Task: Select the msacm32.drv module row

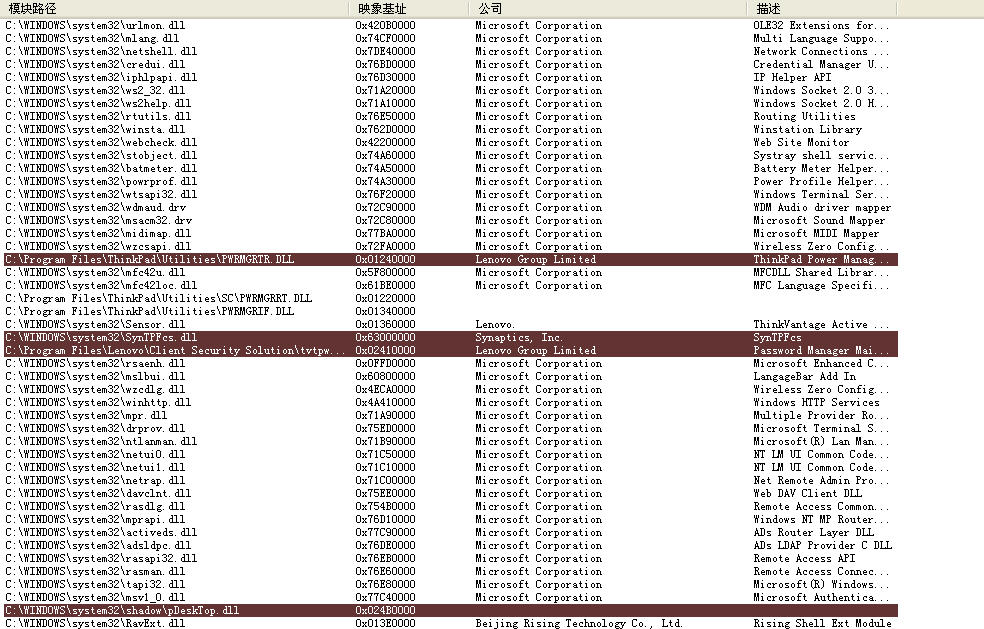Action: tap(451, 220)
